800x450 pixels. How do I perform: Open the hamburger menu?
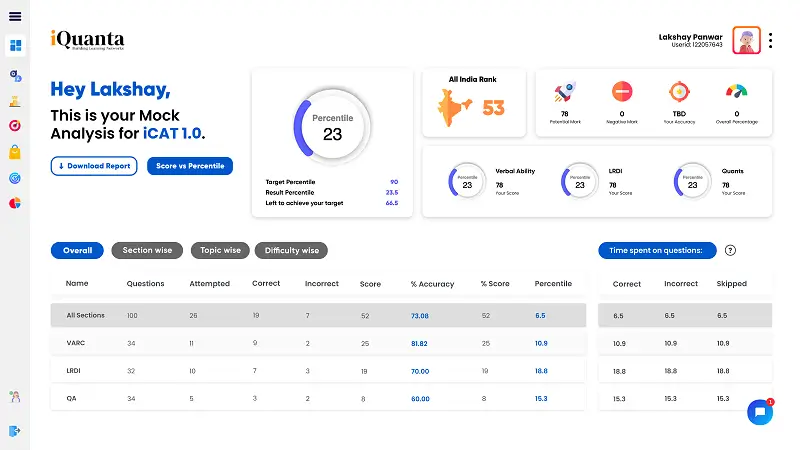tap(15, 16)
